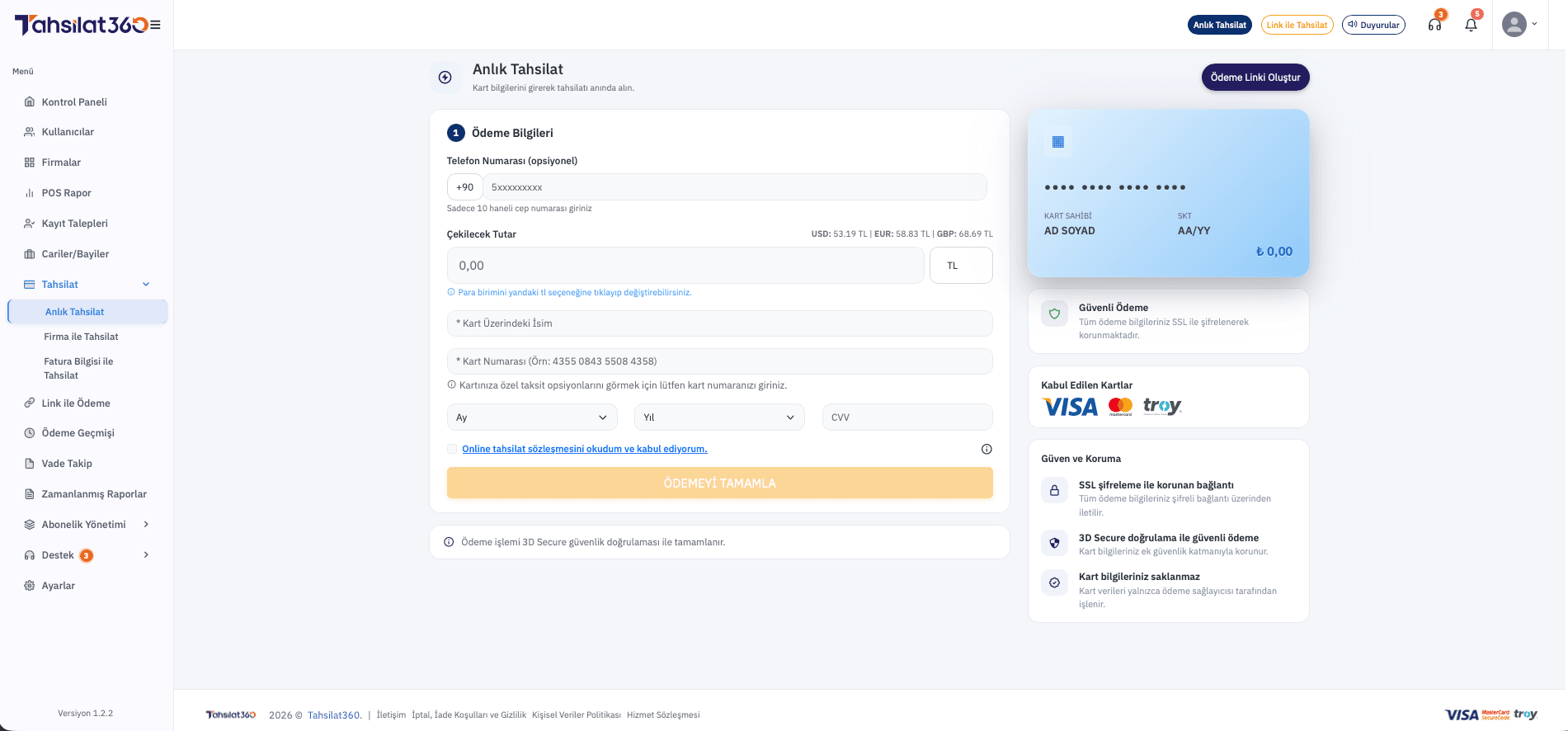Click the Vade Takip document icon
This screenshot has width=1568, height=731.
(x=30, y=464)
